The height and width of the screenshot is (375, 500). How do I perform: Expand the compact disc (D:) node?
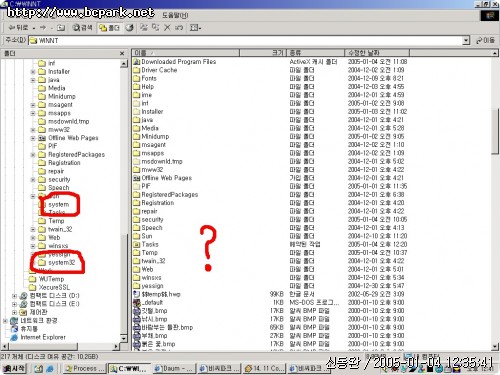pyautogui.click(x=14, y=296)
